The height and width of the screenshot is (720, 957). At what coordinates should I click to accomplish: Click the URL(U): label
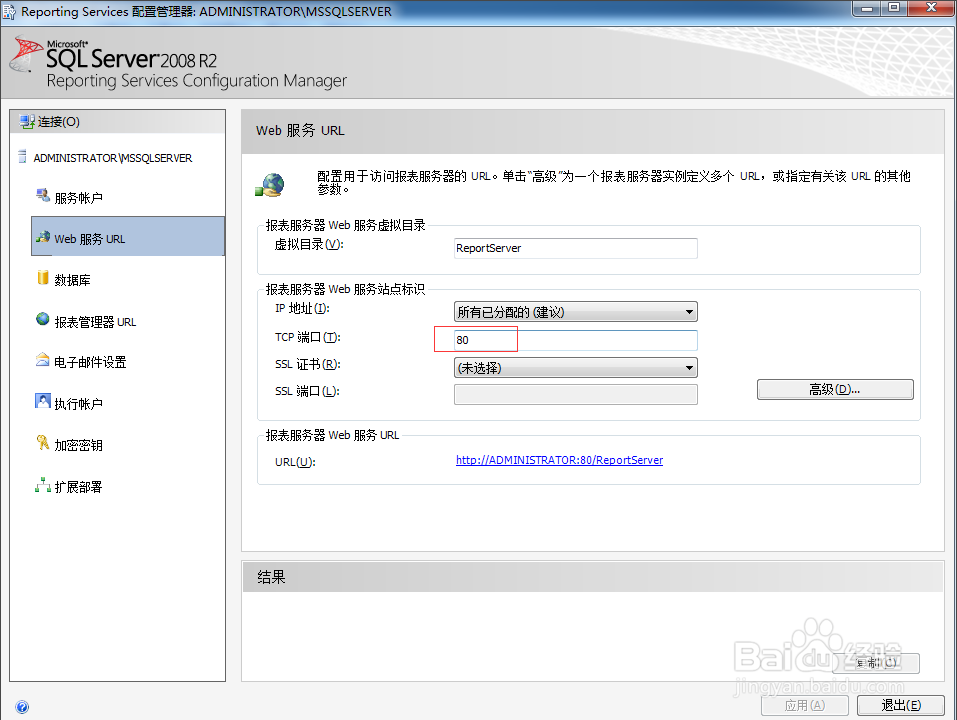295,462
